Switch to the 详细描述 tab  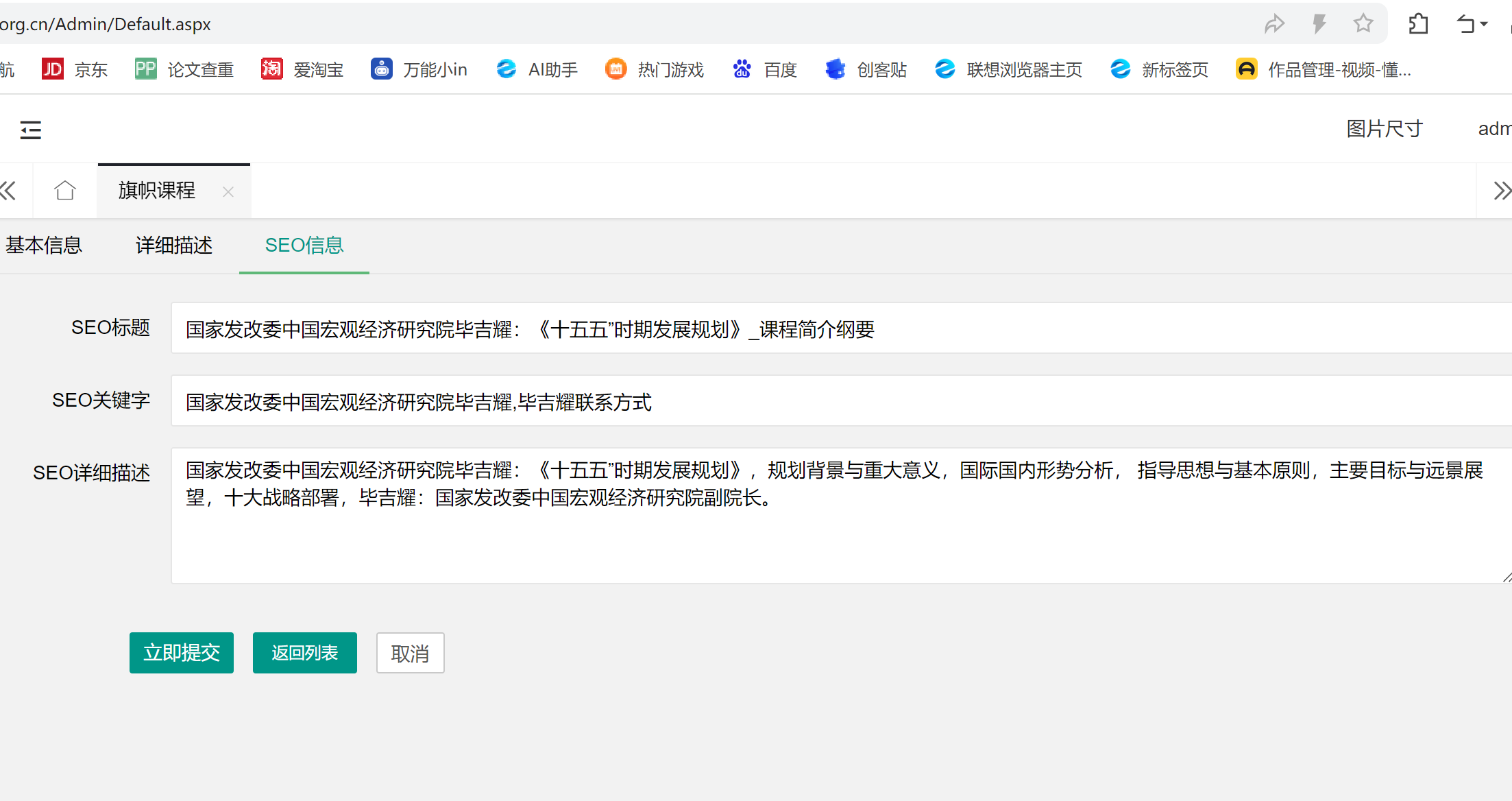coord(174,245)
